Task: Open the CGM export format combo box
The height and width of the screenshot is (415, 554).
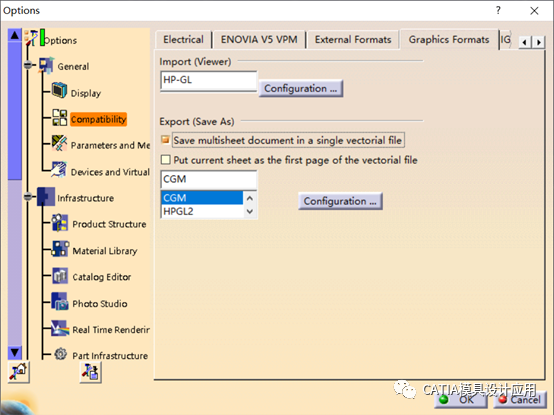Action: tap(209, 179)
